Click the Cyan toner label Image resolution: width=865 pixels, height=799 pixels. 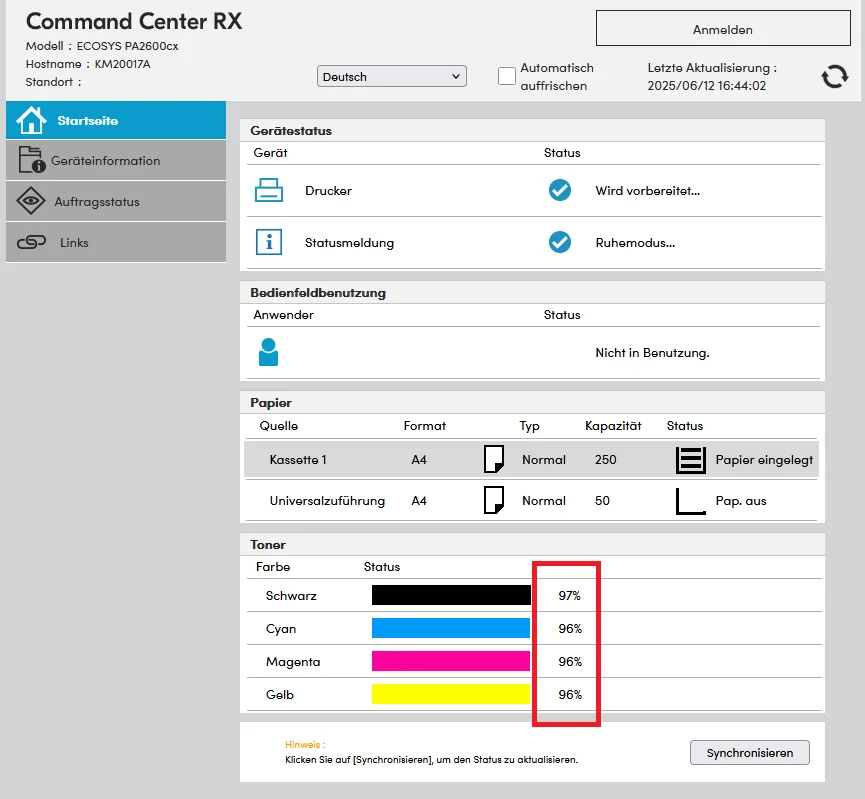281,629
